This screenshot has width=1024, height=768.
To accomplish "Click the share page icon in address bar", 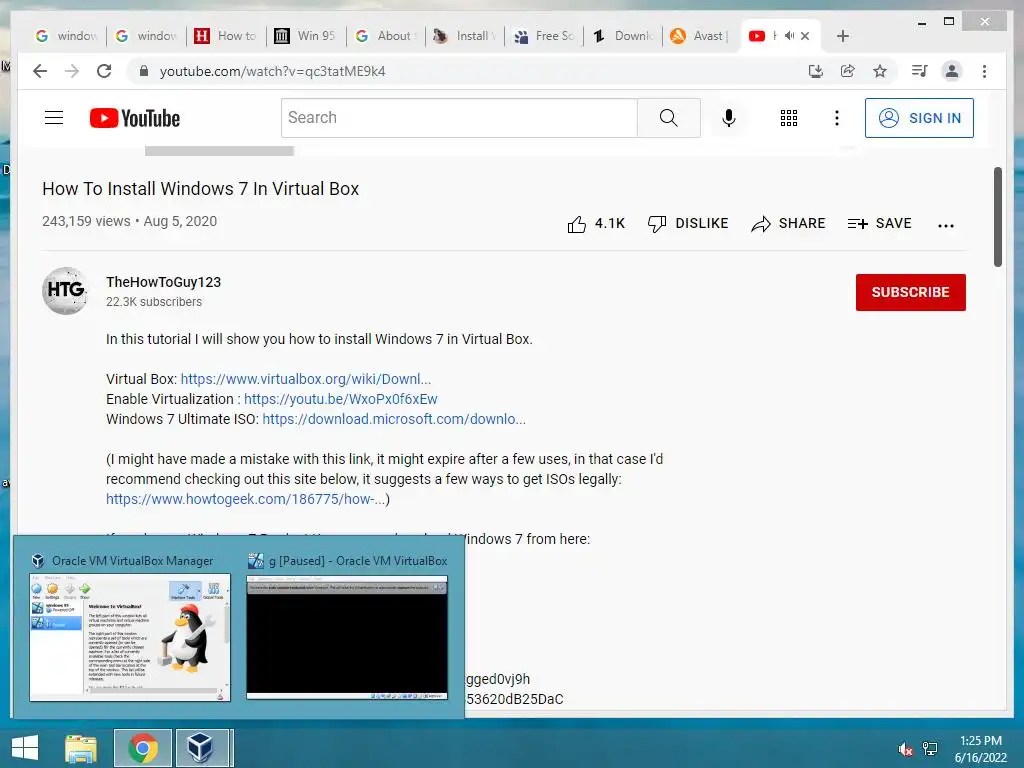I will pos(848,71).
